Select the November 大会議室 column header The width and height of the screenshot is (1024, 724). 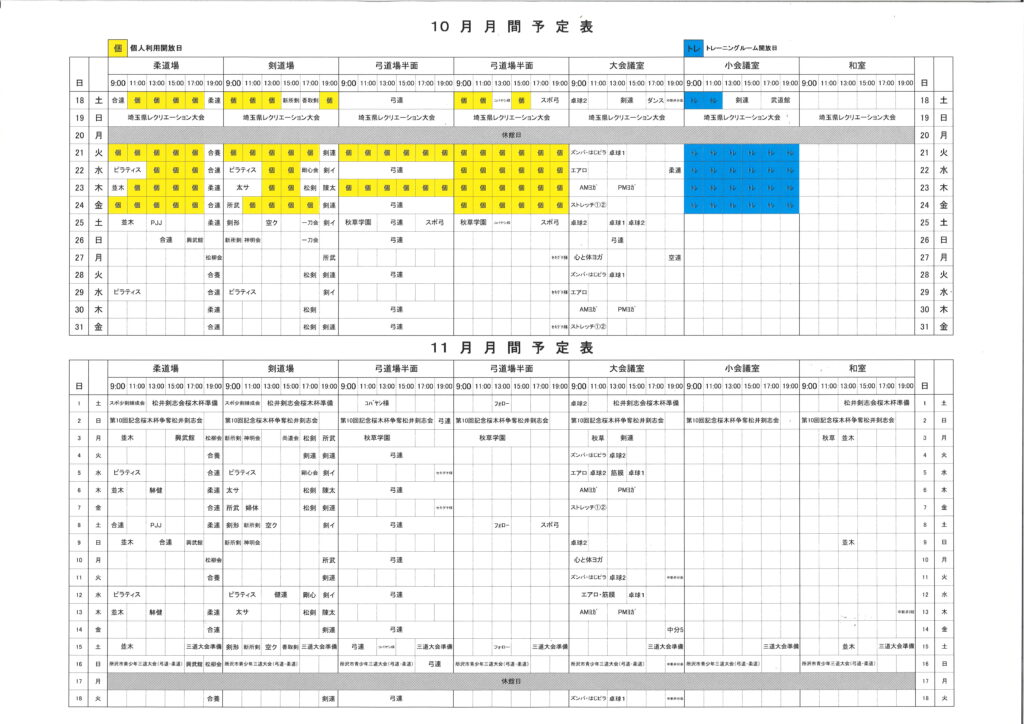point(626,368)
